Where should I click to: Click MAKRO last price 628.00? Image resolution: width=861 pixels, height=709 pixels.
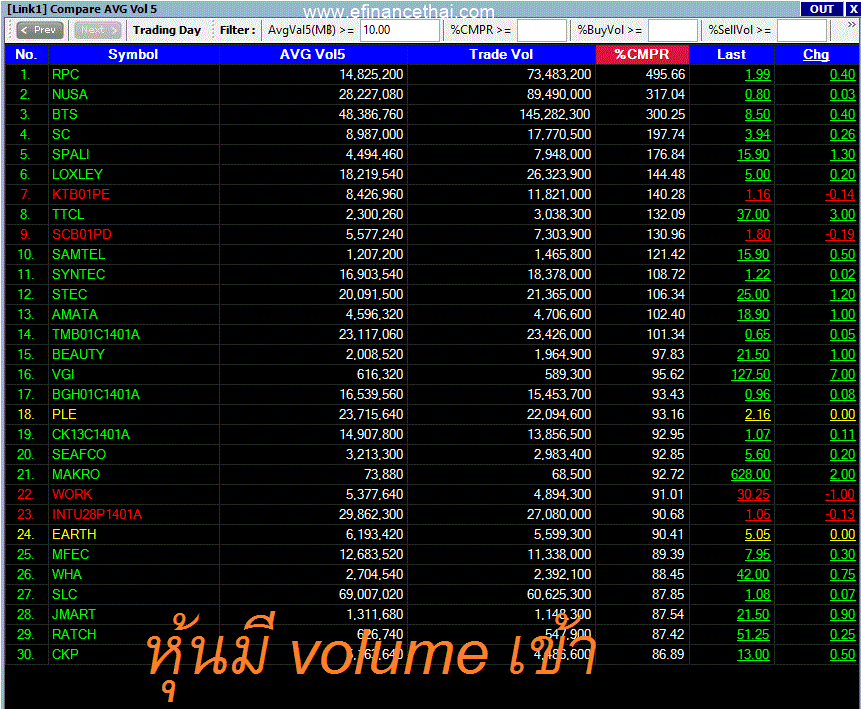tap(751, 474)
